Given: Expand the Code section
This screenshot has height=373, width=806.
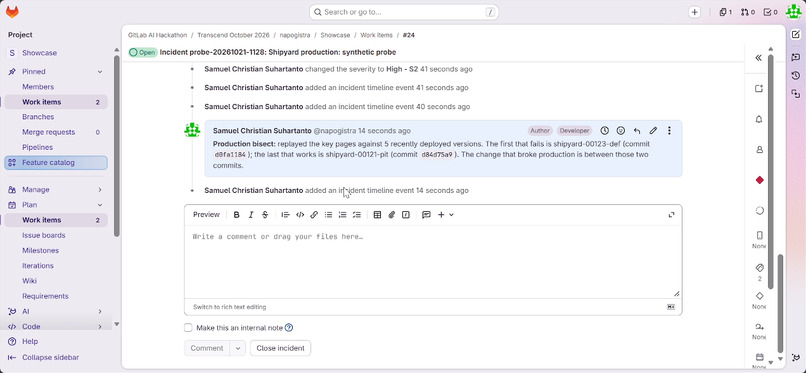Looking at the screenshot, I should click(x=100, y=326).
